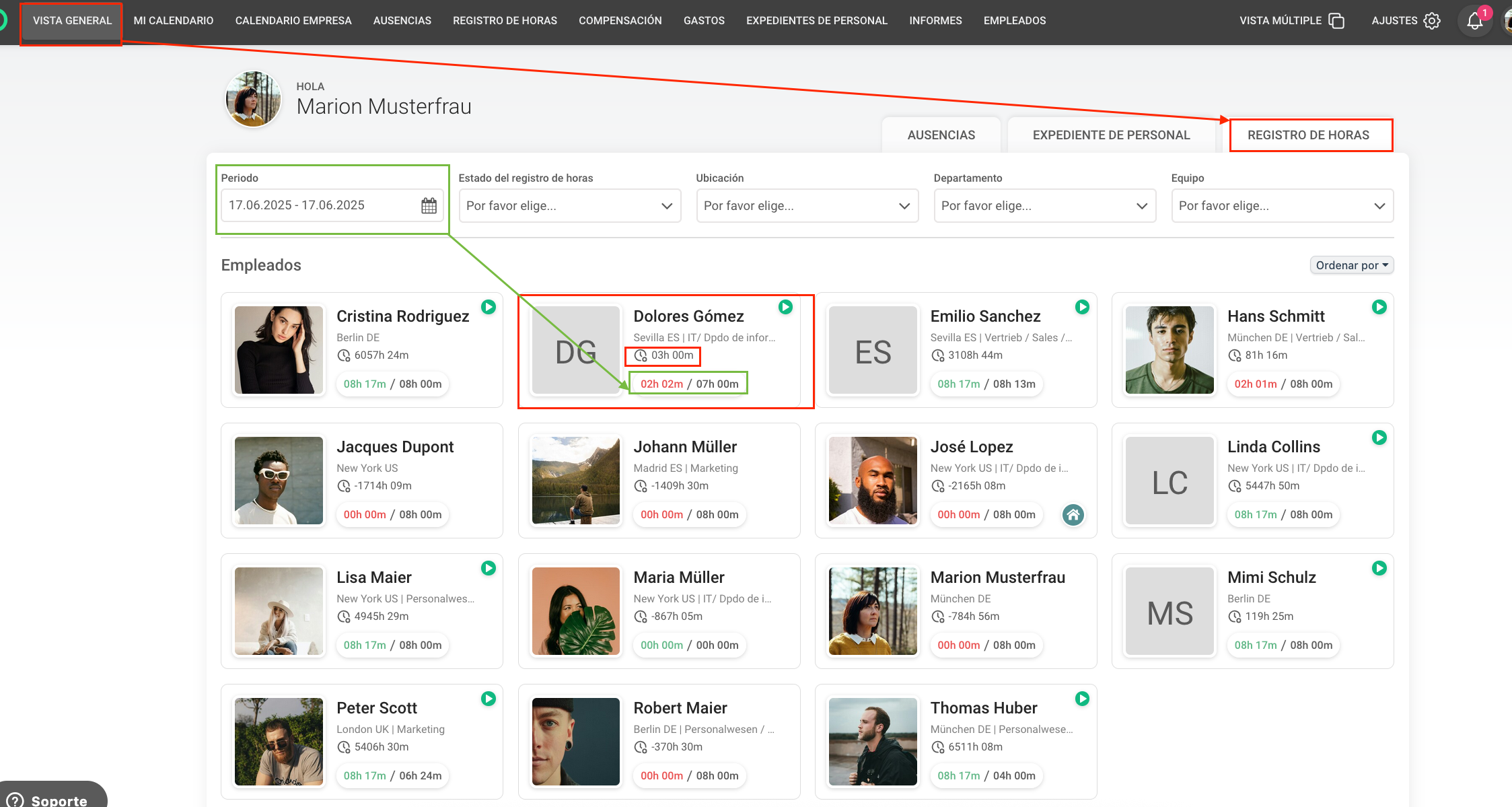The width and height of the screenshot is (1512, 807).
Task: Expand the Estado del registro de horas dropdown
Action: coord(569,205)
